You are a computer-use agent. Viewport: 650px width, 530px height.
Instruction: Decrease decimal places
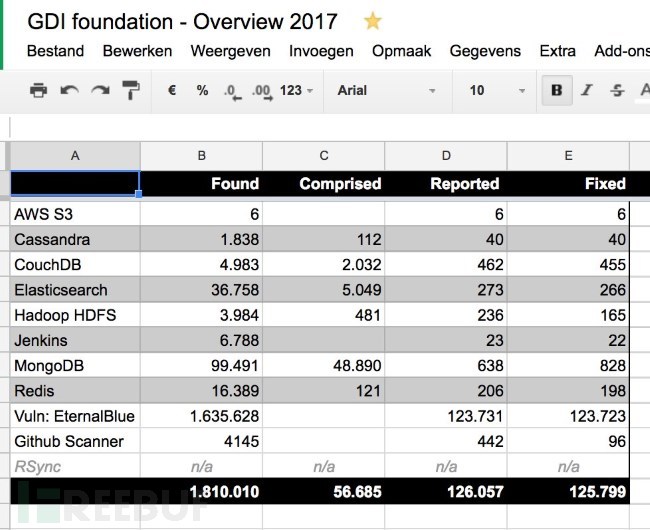click(x=232, y=91)
